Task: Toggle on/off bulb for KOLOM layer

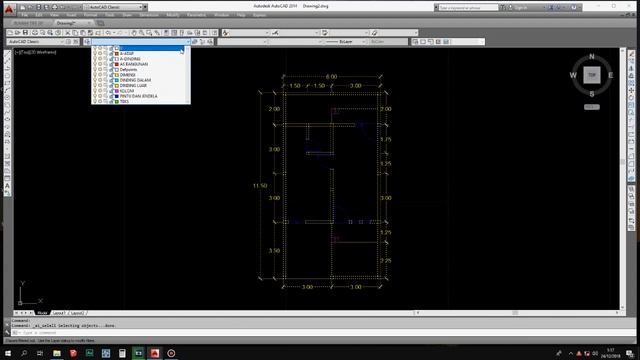Action: tap(95, 91)
